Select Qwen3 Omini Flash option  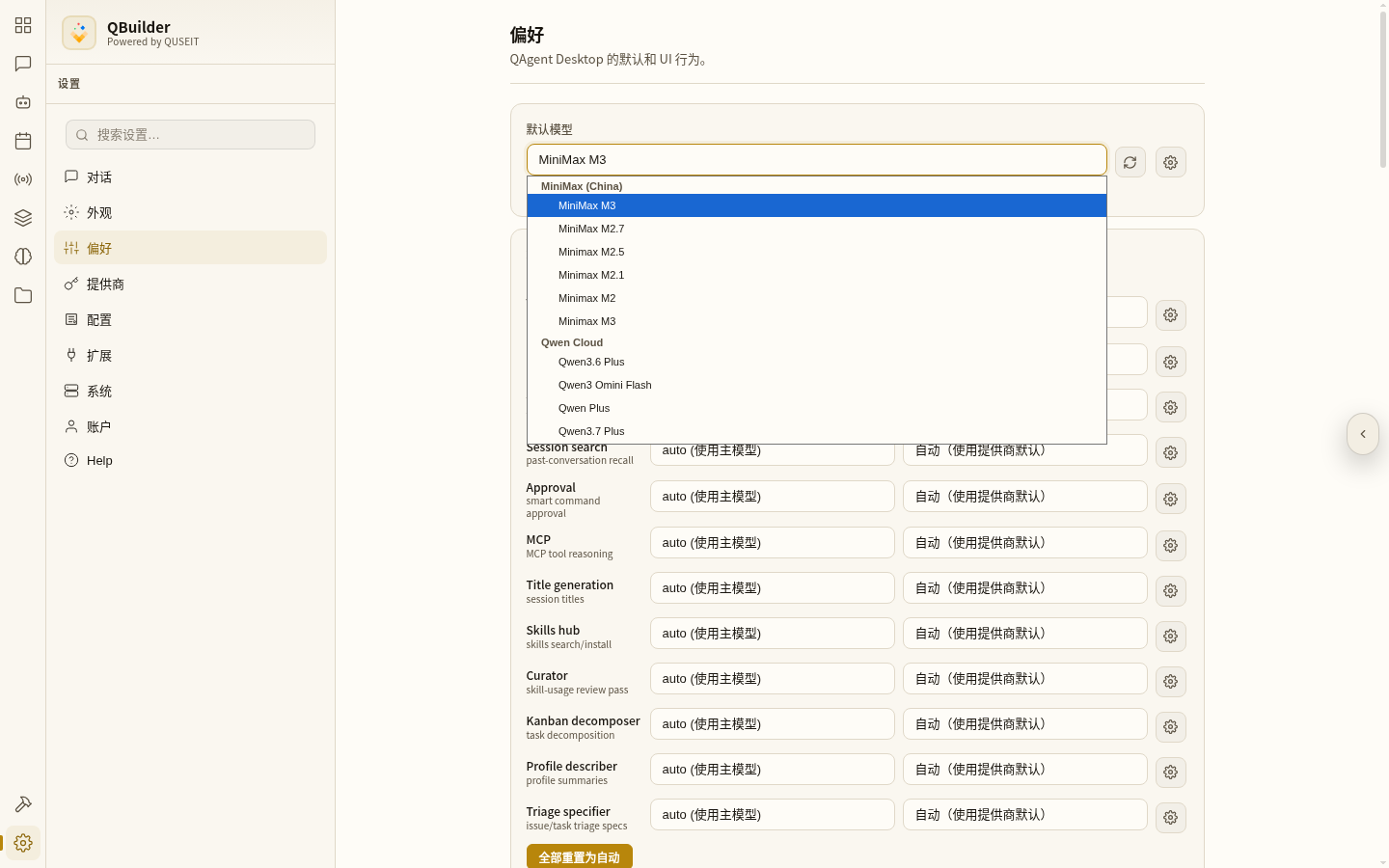click(817, 385)
